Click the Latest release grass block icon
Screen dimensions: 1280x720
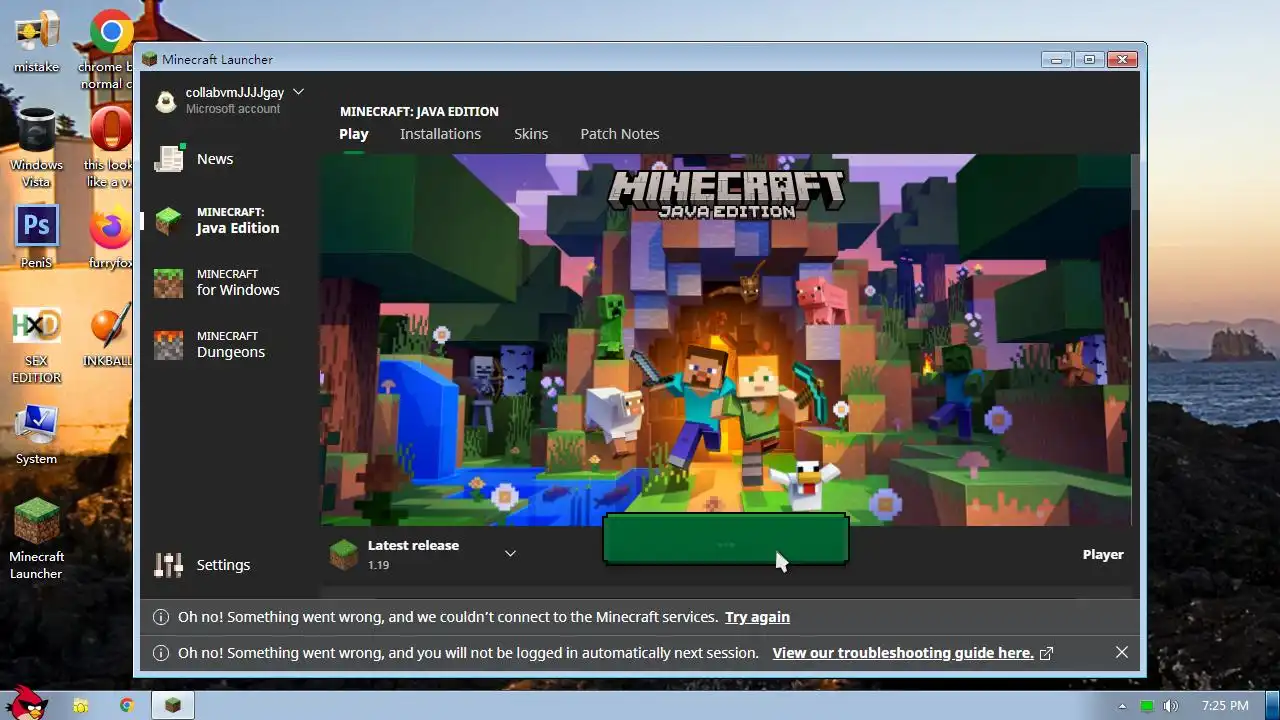point(343,554)
